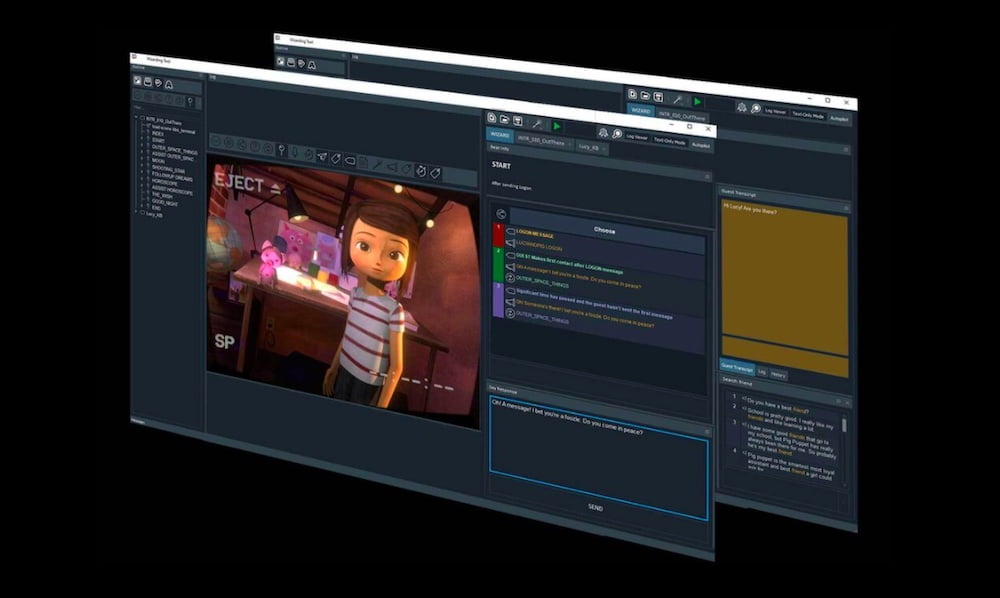Click the wrench settings icon in the front window
This screenshot has height=598, width=1000.
click(x=537, y=123)
